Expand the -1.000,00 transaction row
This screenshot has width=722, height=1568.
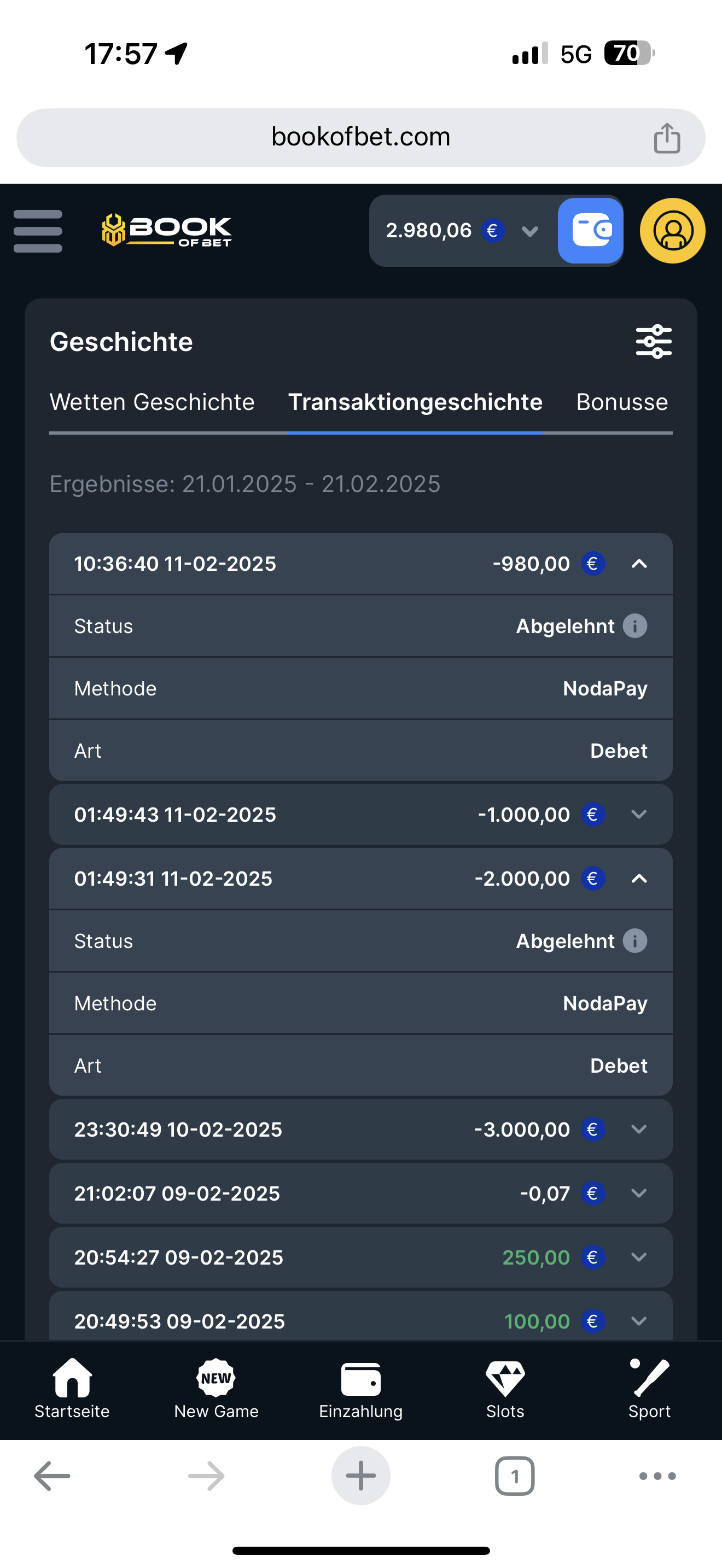(639, 815)
